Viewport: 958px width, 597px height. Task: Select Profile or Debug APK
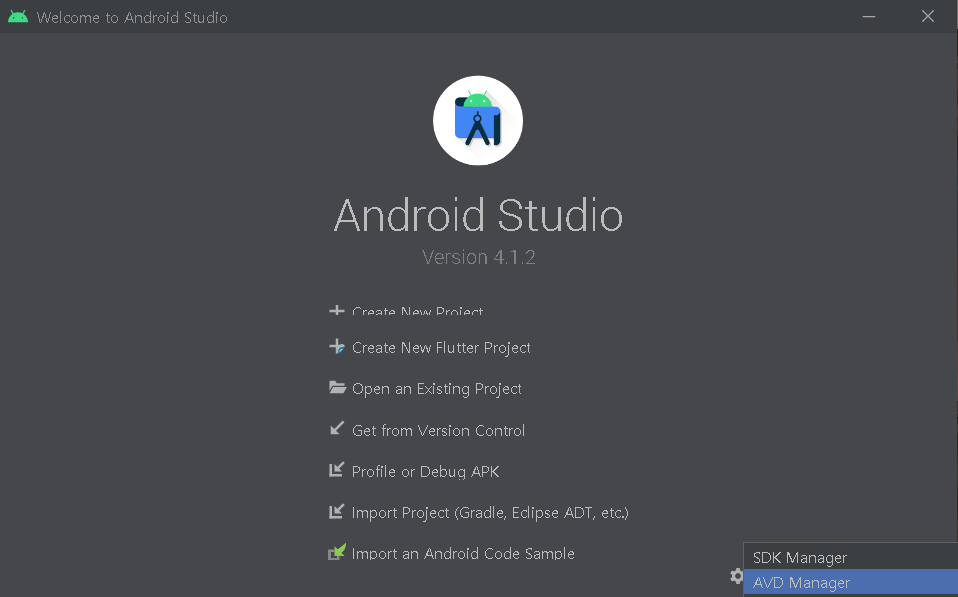425,471
